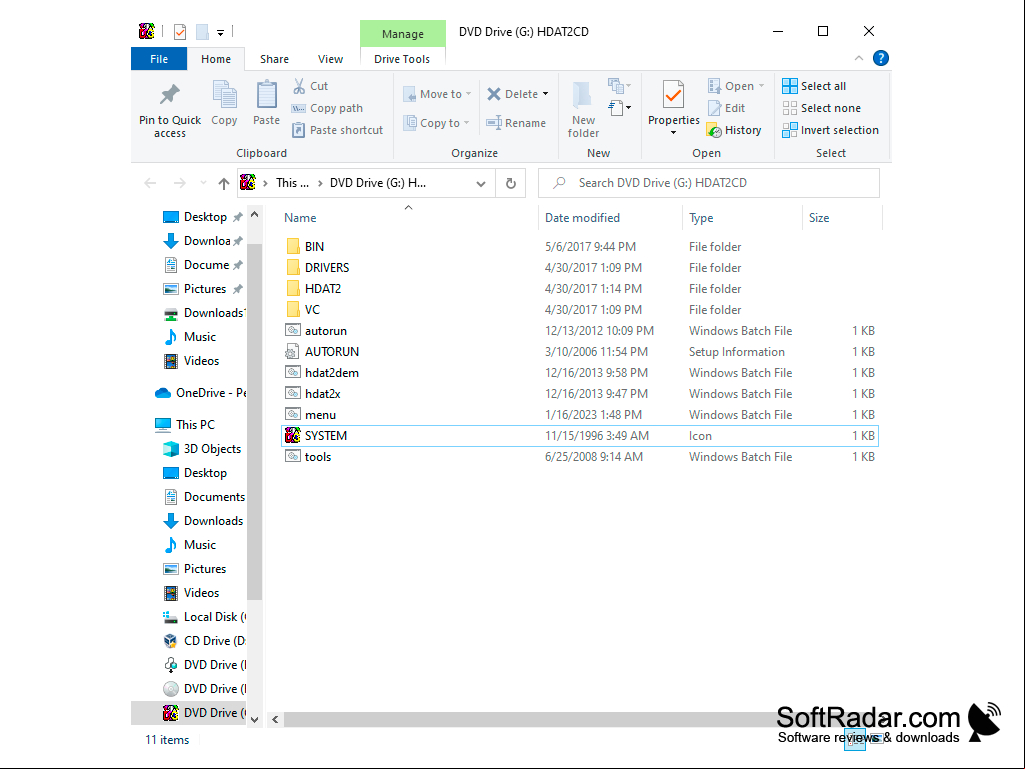
Task: Click the sidebar scroll down arrow
Action: point(254,719)
